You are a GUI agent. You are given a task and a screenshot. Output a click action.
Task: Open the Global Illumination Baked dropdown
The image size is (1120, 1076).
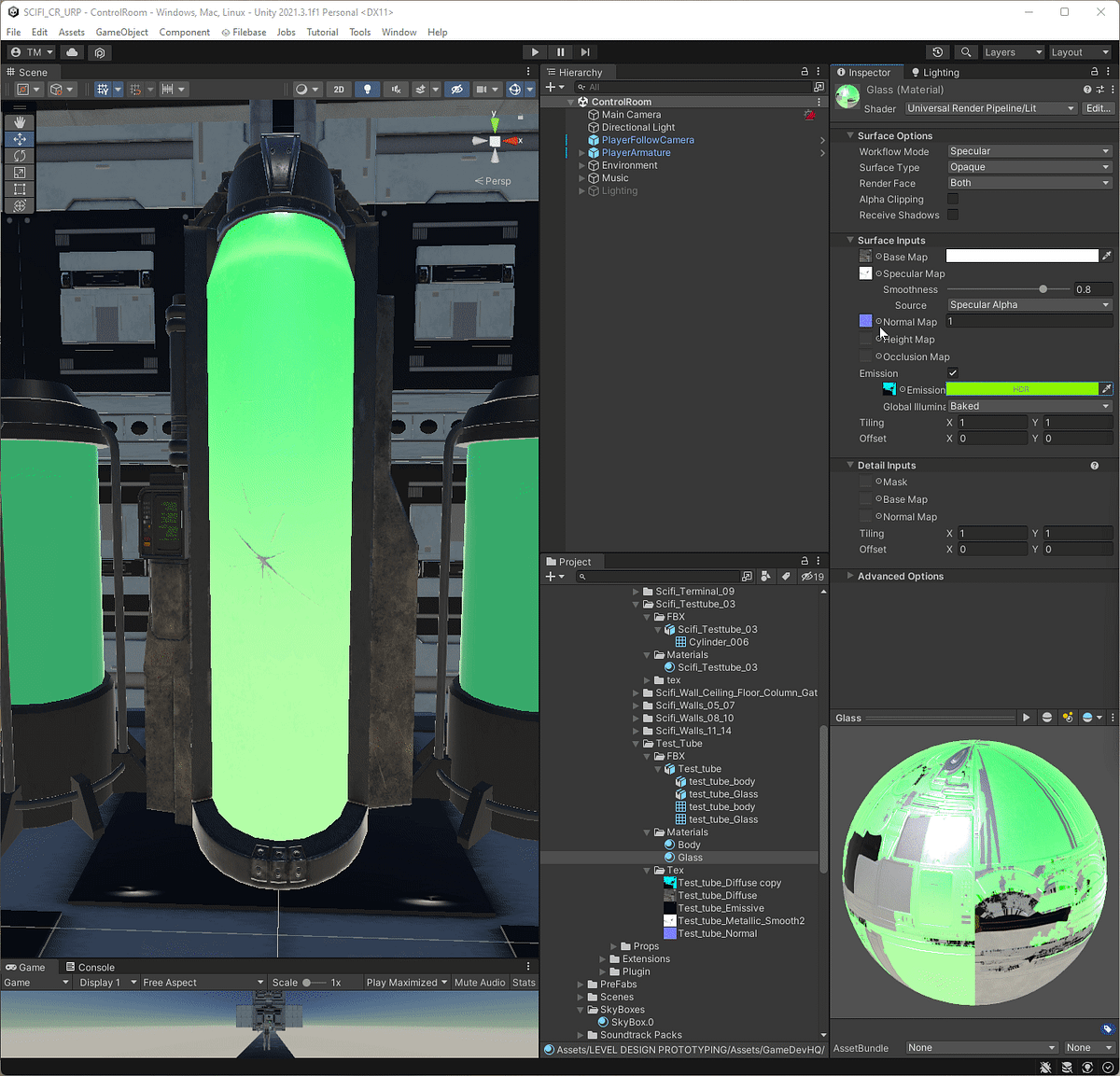point(1029,406)
